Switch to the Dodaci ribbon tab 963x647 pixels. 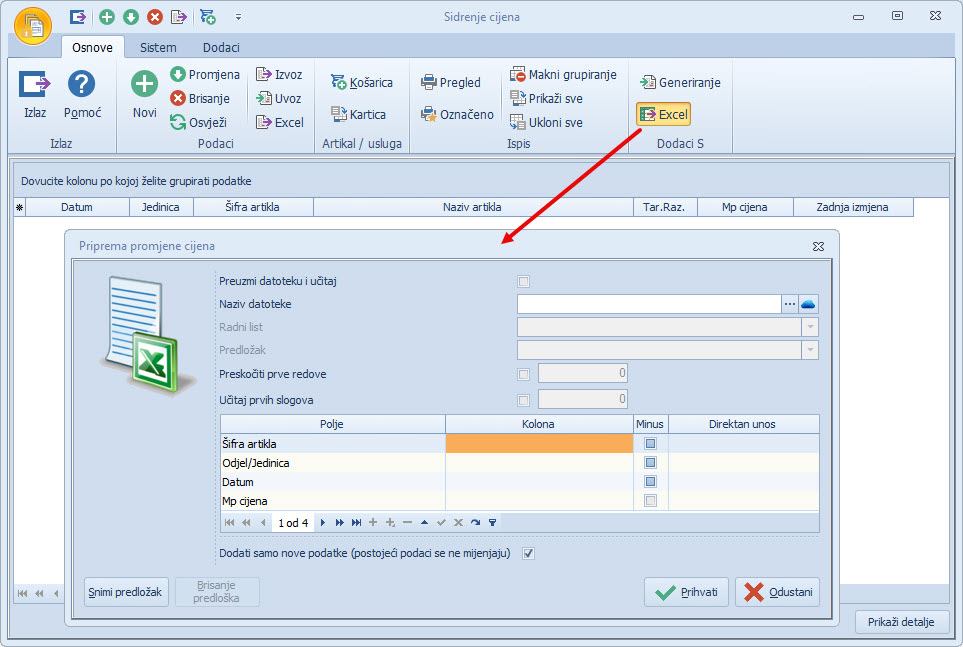(x=221, y=47)
